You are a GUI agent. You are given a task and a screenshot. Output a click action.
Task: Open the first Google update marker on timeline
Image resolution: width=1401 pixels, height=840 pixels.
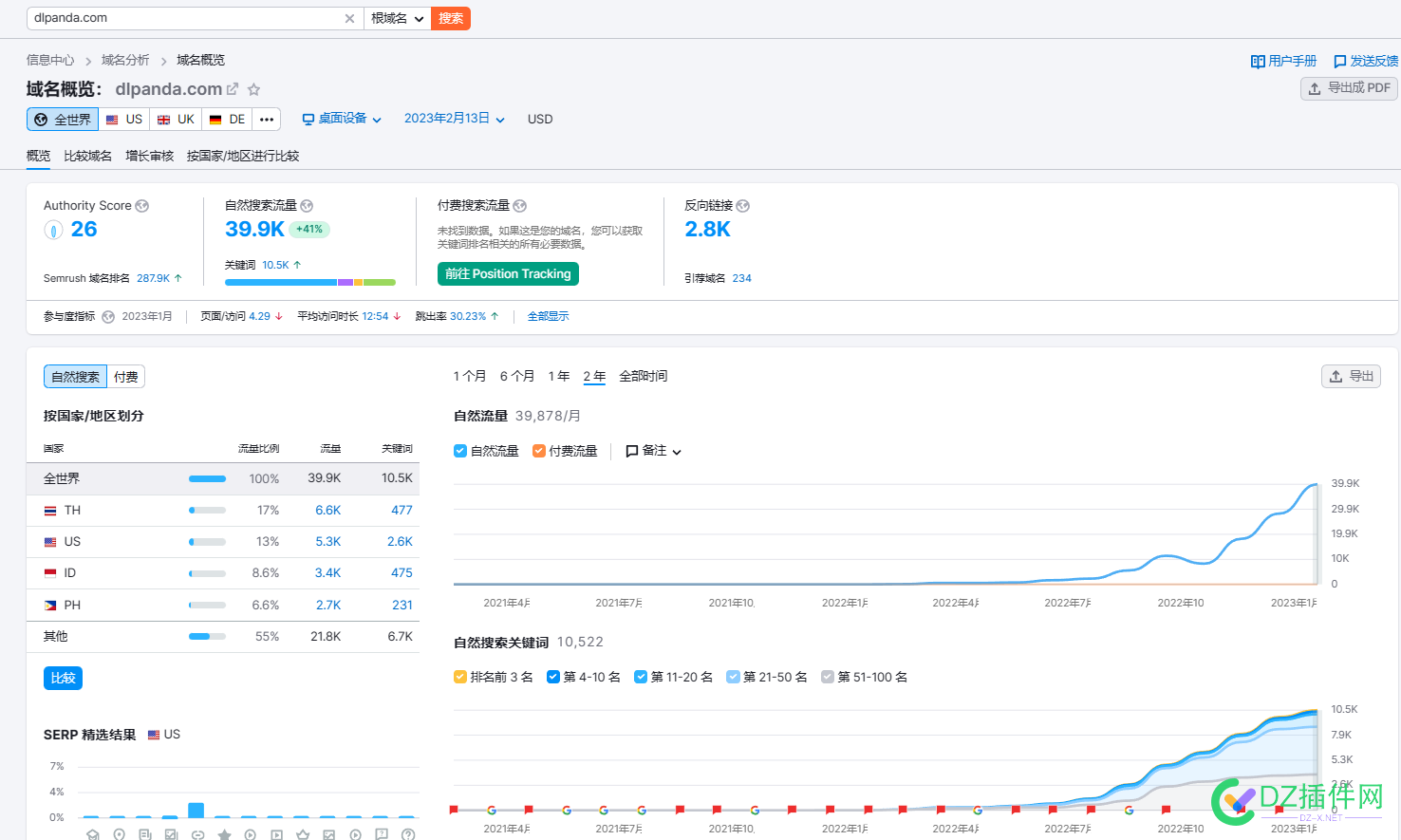point(492,810)
